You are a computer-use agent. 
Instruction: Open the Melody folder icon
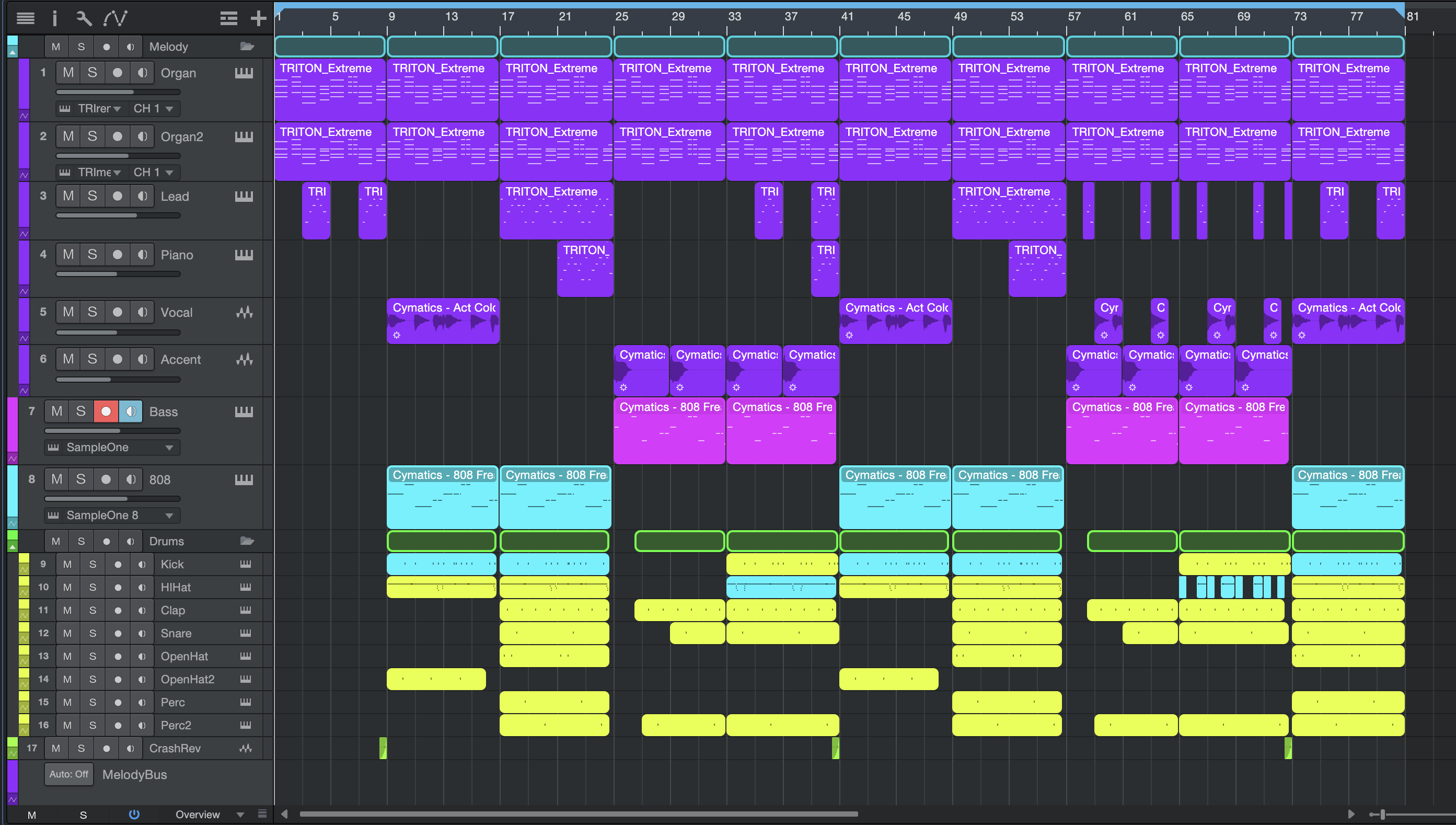pyautogui.click(x=247, y=47)
